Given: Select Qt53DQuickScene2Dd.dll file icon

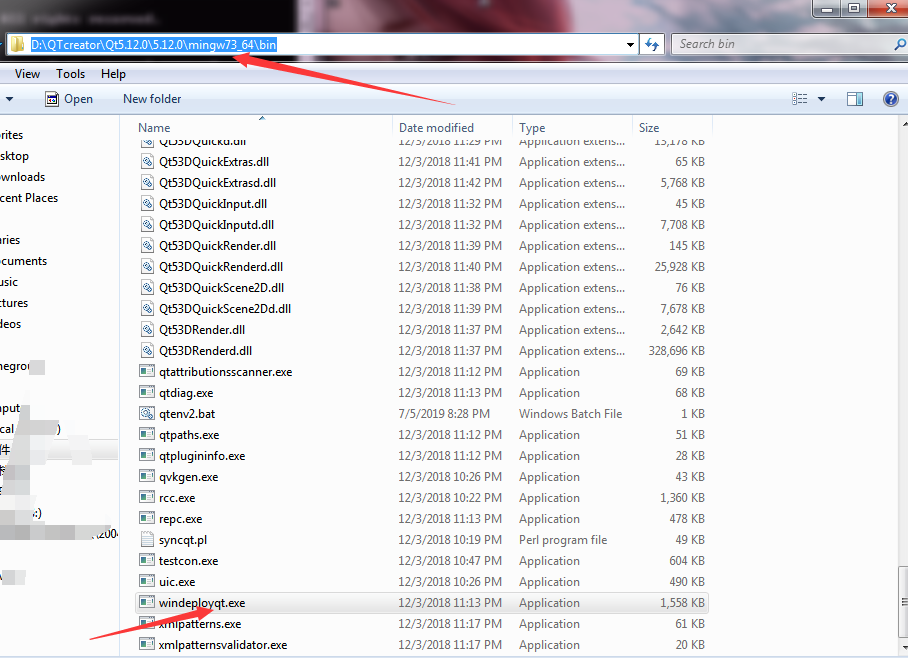Looking at the screenshot, I should tap(148, 309).
